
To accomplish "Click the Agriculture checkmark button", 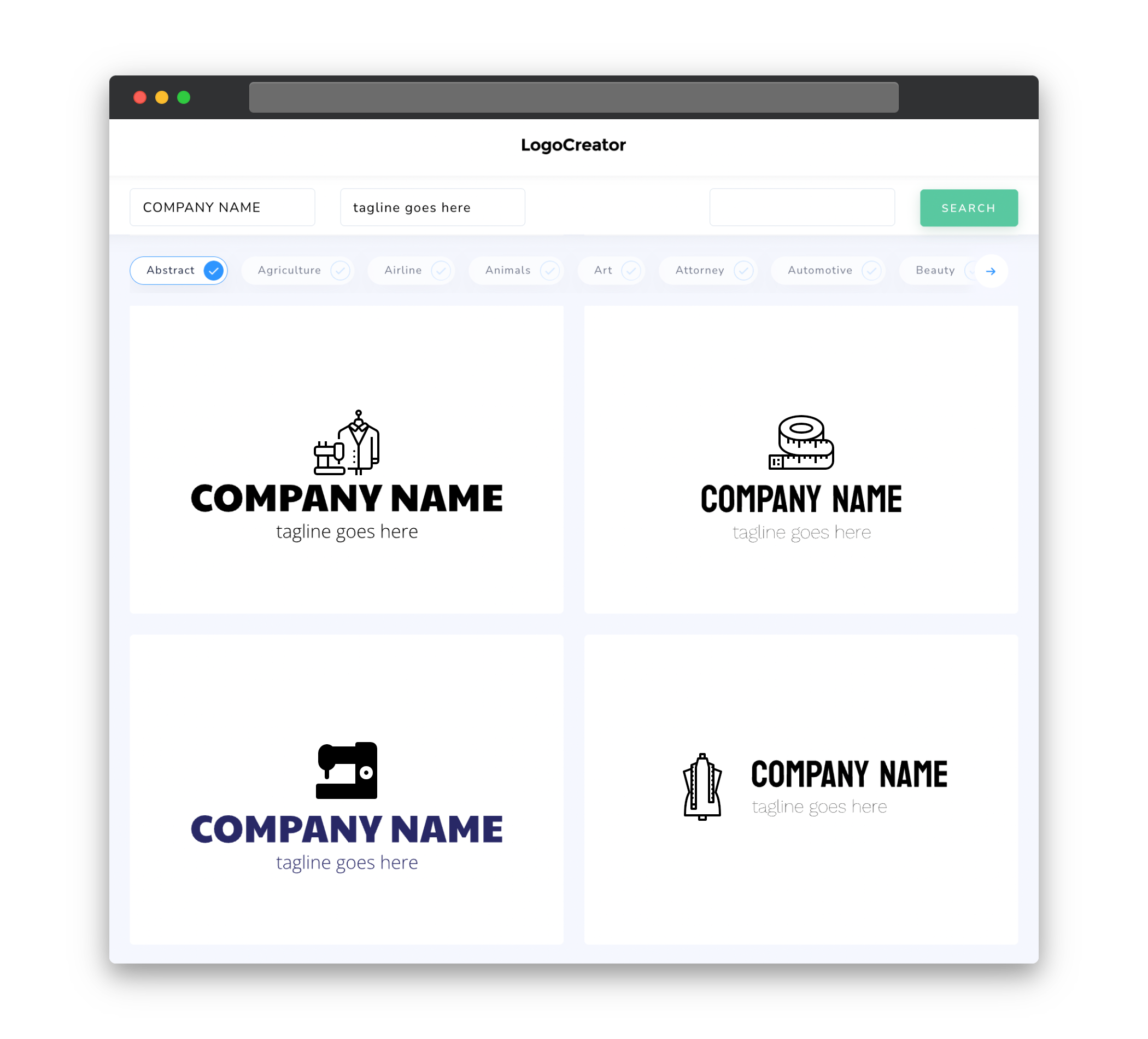I will tap(339, 270).
